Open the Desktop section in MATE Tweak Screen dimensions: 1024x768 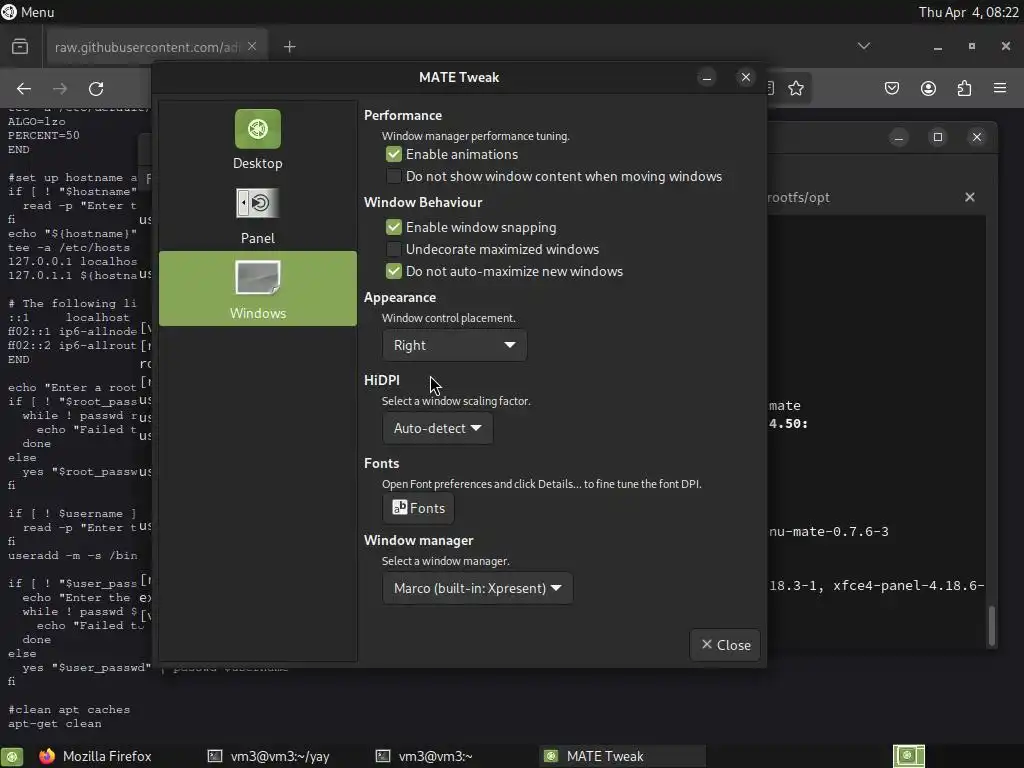[258, 140]
